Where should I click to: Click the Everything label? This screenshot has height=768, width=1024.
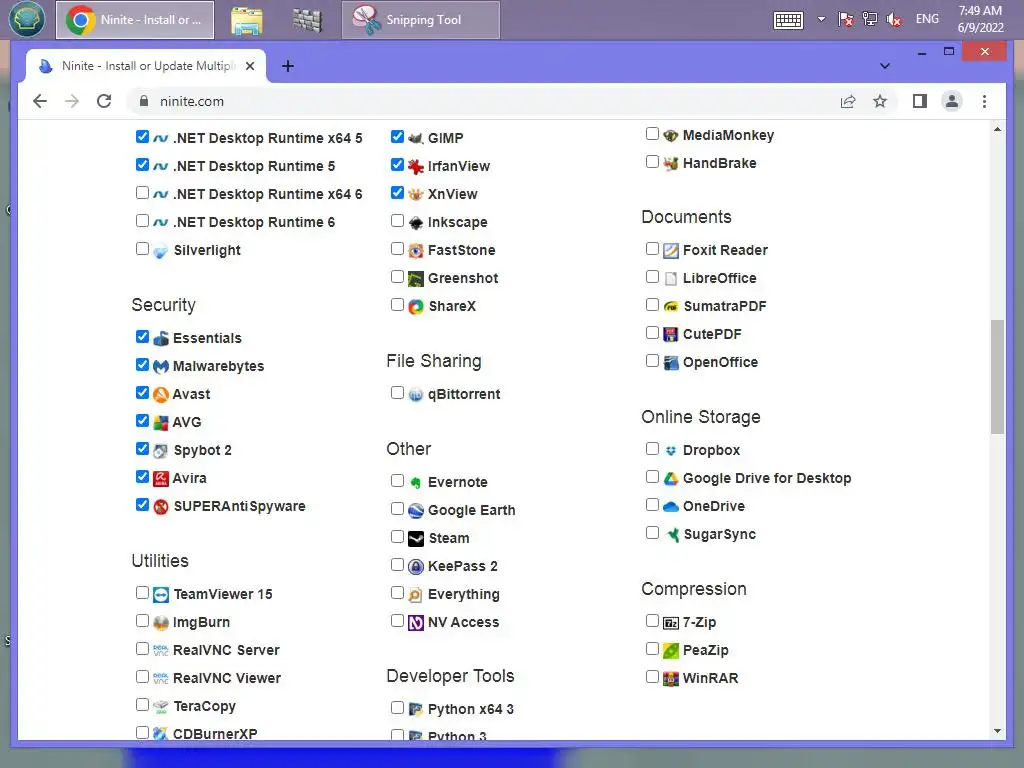point(464,594)
